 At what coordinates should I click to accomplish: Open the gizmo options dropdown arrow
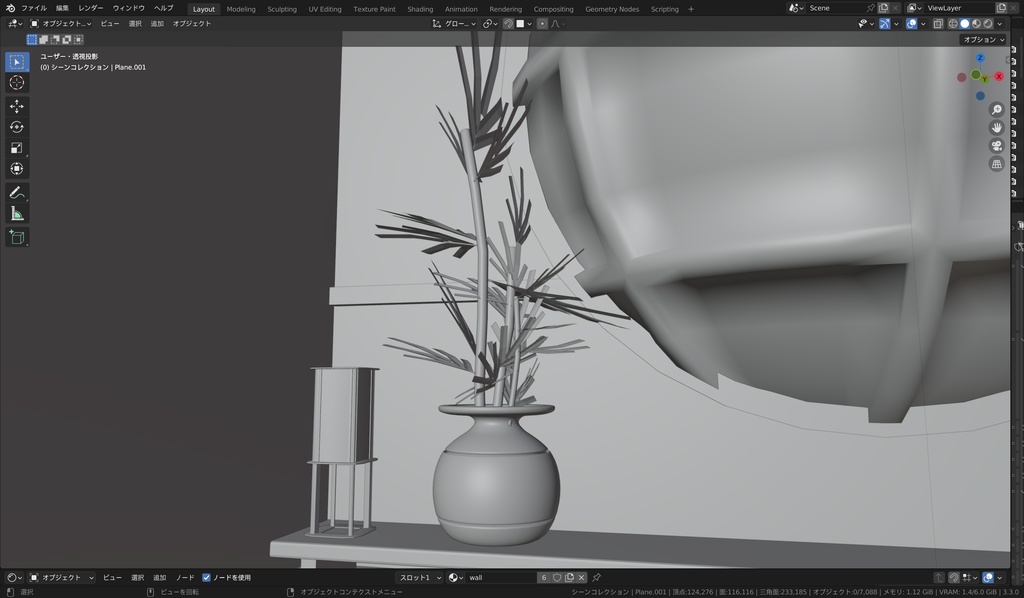point(896,24)
